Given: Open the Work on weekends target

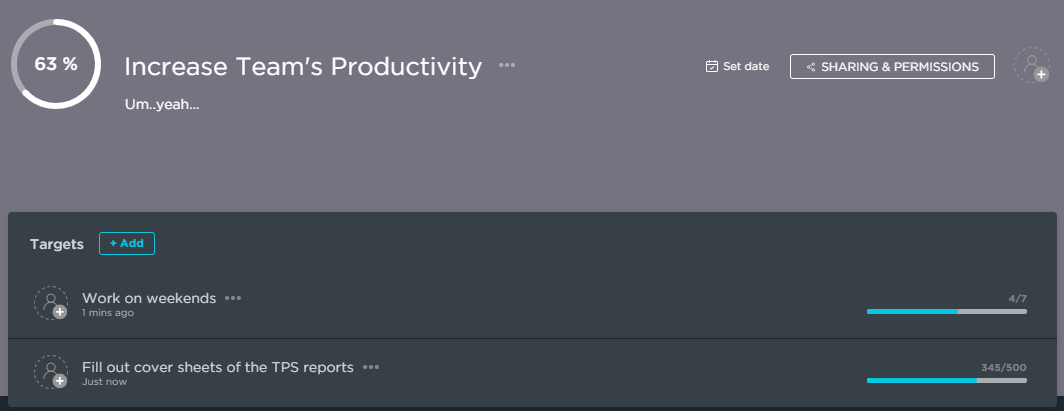Looking at the screenshot, I should pyautogui.click(x=149, y=298).
